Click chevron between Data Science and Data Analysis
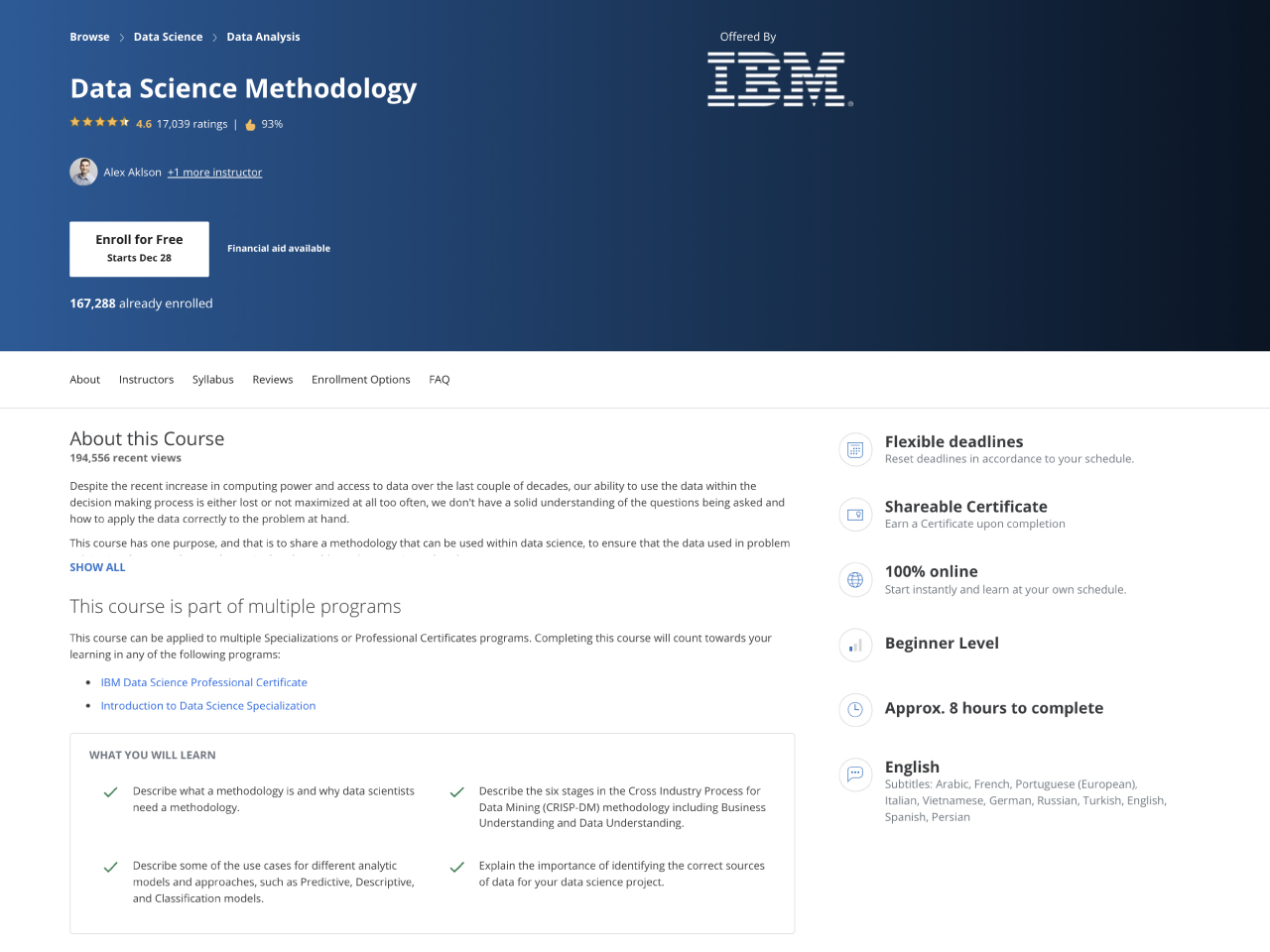 click(x=214, y=38)
